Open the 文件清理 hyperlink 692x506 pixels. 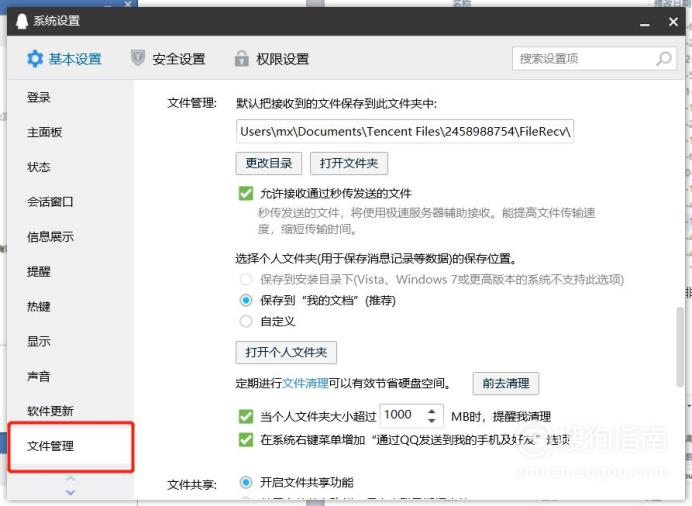coord(305,383)
